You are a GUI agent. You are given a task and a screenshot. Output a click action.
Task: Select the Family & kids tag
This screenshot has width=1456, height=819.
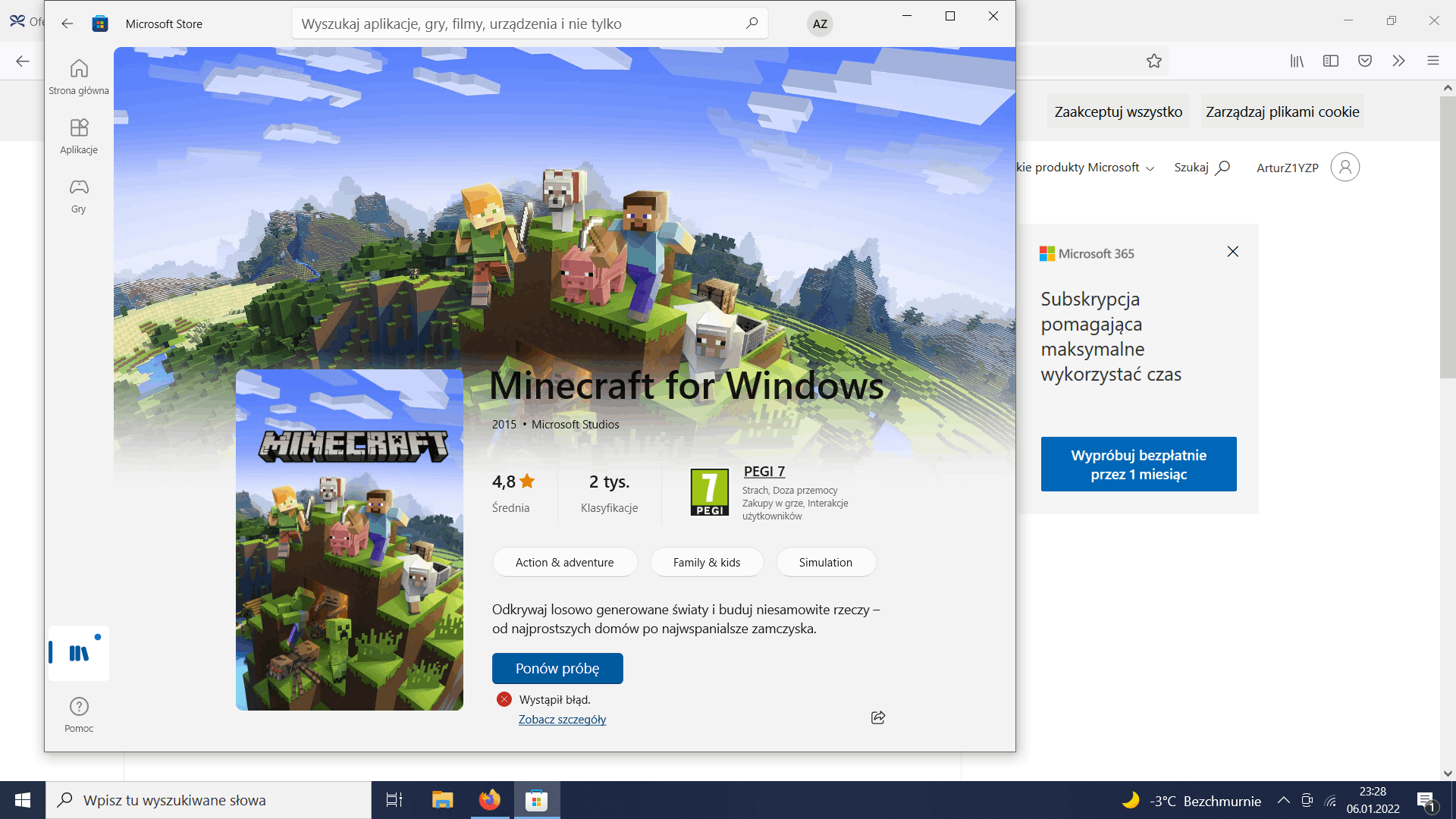tap(707, 562)
